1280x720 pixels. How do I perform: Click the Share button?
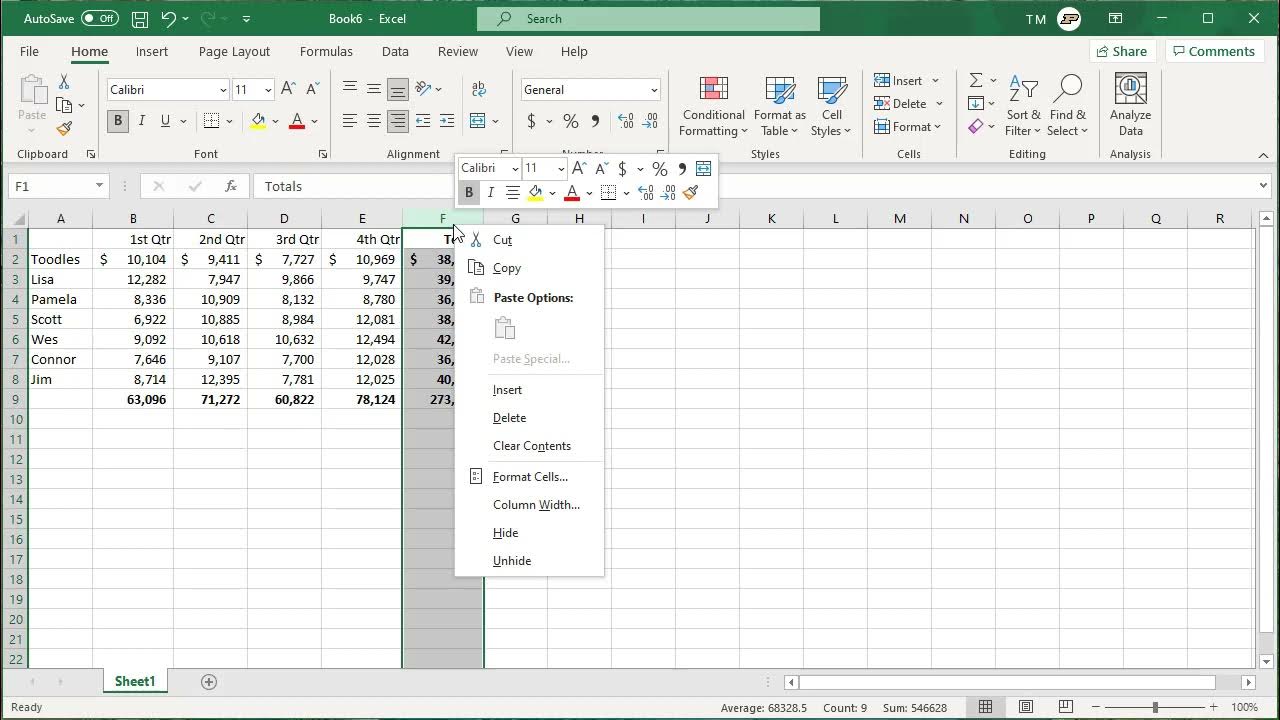tap(1121, 51)
